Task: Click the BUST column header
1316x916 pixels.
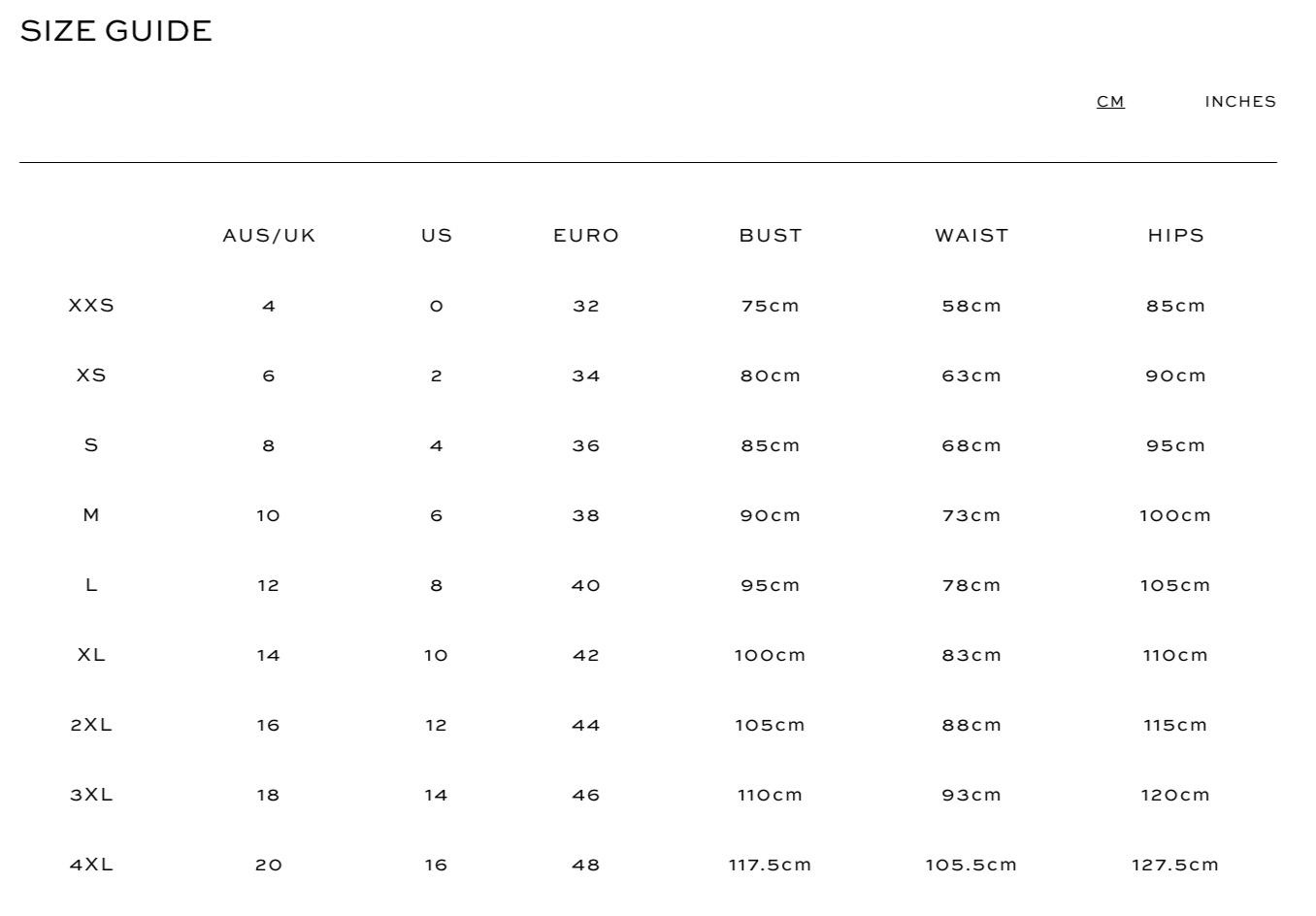Action: click(x=771, y=236)
